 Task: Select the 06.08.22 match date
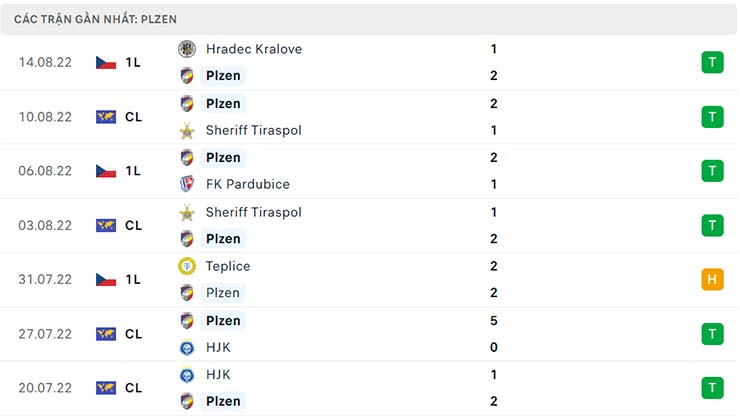(45, 171)
